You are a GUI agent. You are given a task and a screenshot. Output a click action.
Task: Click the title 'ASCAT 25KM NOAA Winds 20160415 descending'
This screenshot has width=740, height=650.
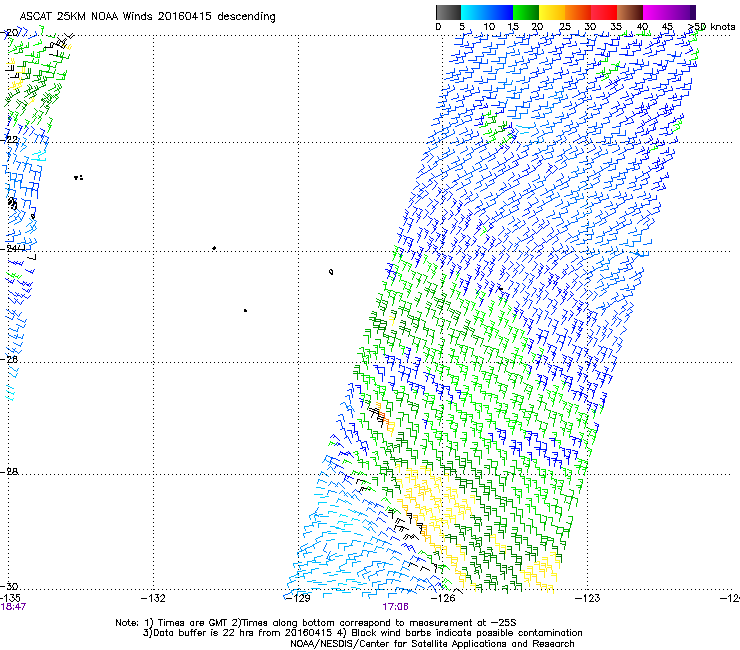click(148, 16)
